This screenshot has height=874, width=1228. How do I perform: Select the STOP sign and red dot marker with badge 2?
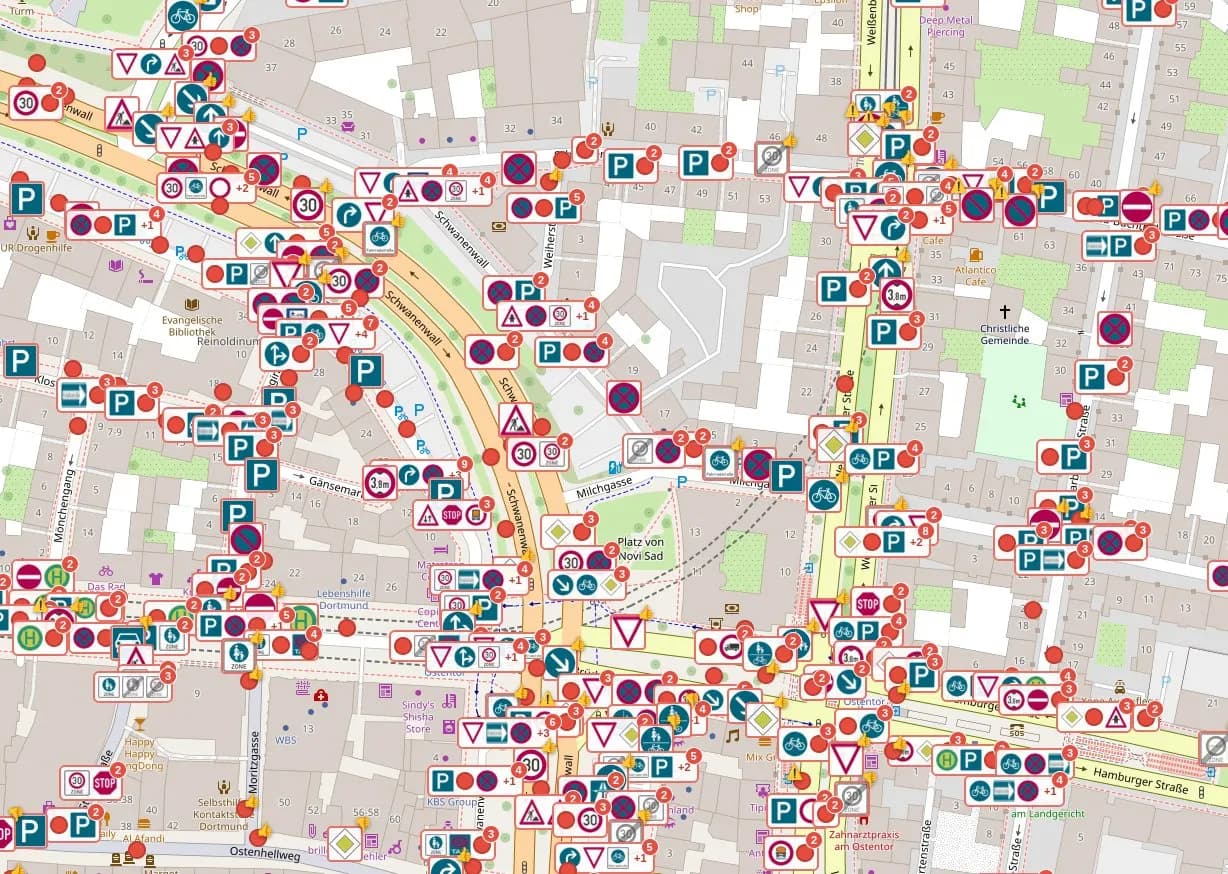point(877,603)
